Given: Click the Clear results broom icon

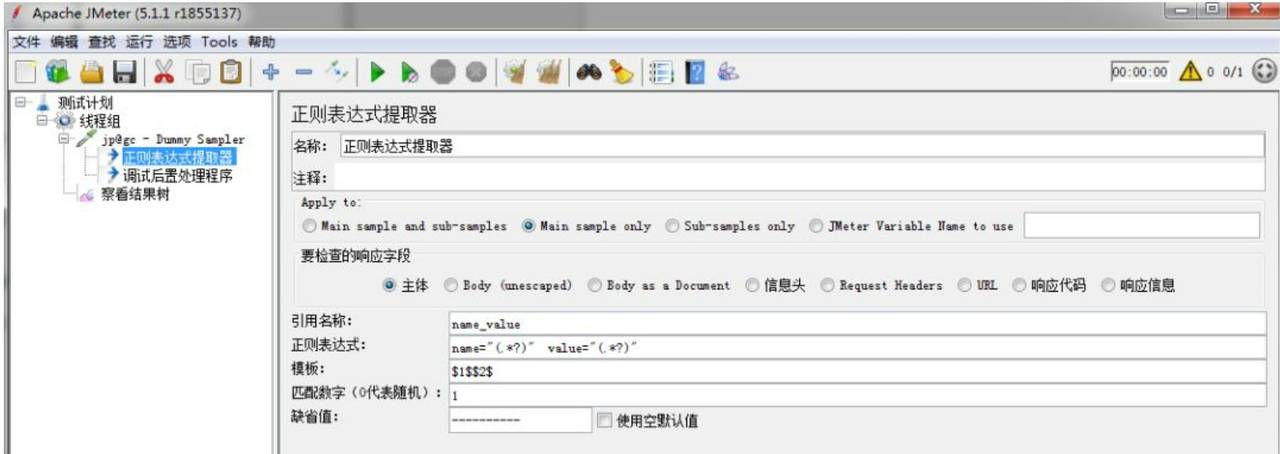Looking at the screenshot, I should [515, 72].
